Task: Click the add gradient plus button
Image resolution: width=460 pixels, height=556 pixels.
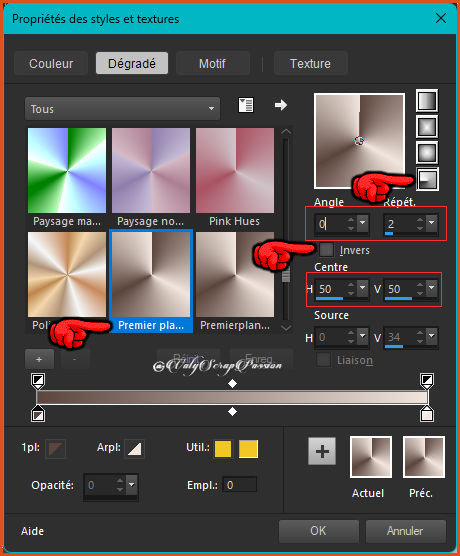Action: 39,359
